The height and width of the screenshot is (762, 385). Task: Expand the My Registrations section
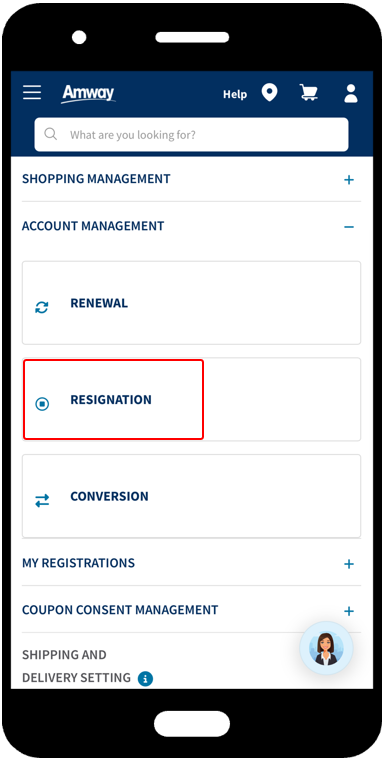click(349, 564)
